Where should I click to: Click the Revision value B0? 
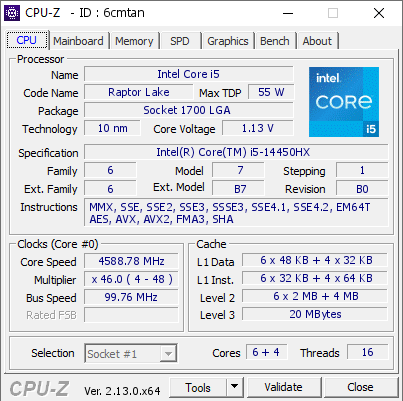(x=362, y=188)
